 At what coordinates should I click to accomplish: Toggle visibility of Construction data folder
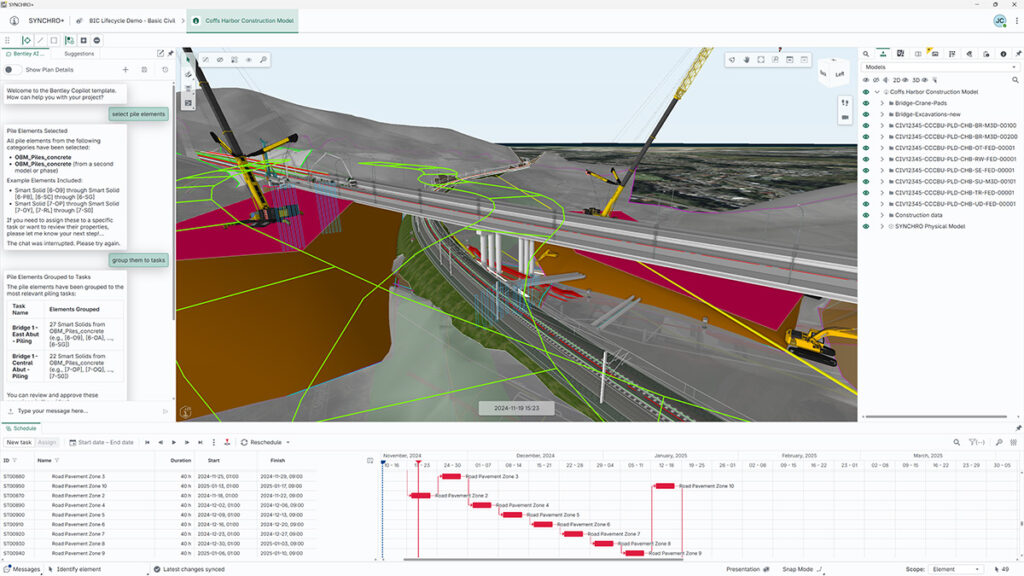[866, 215]
